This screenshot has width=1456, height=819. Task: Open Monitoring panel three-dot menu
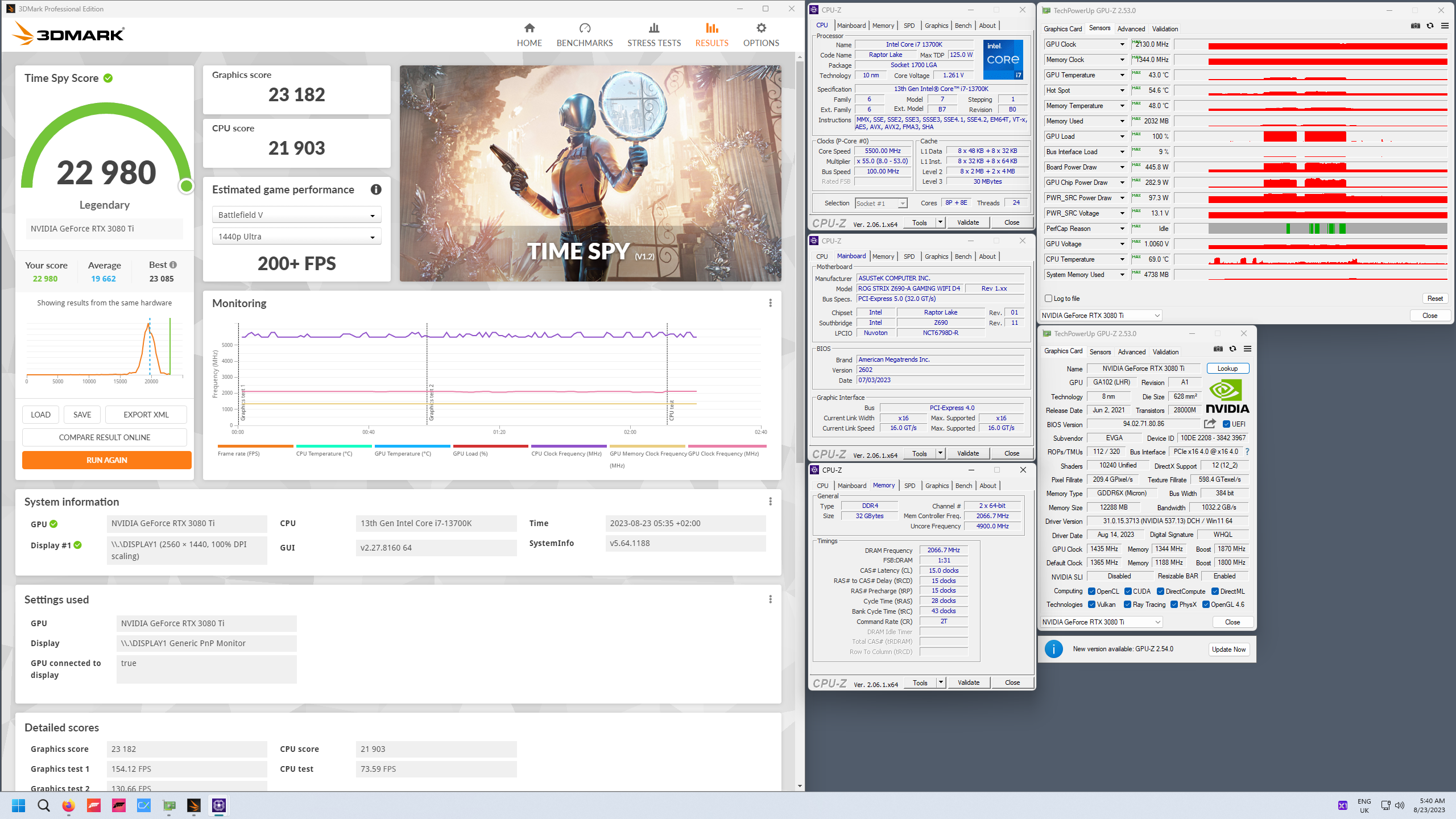(x=770, y=303)
